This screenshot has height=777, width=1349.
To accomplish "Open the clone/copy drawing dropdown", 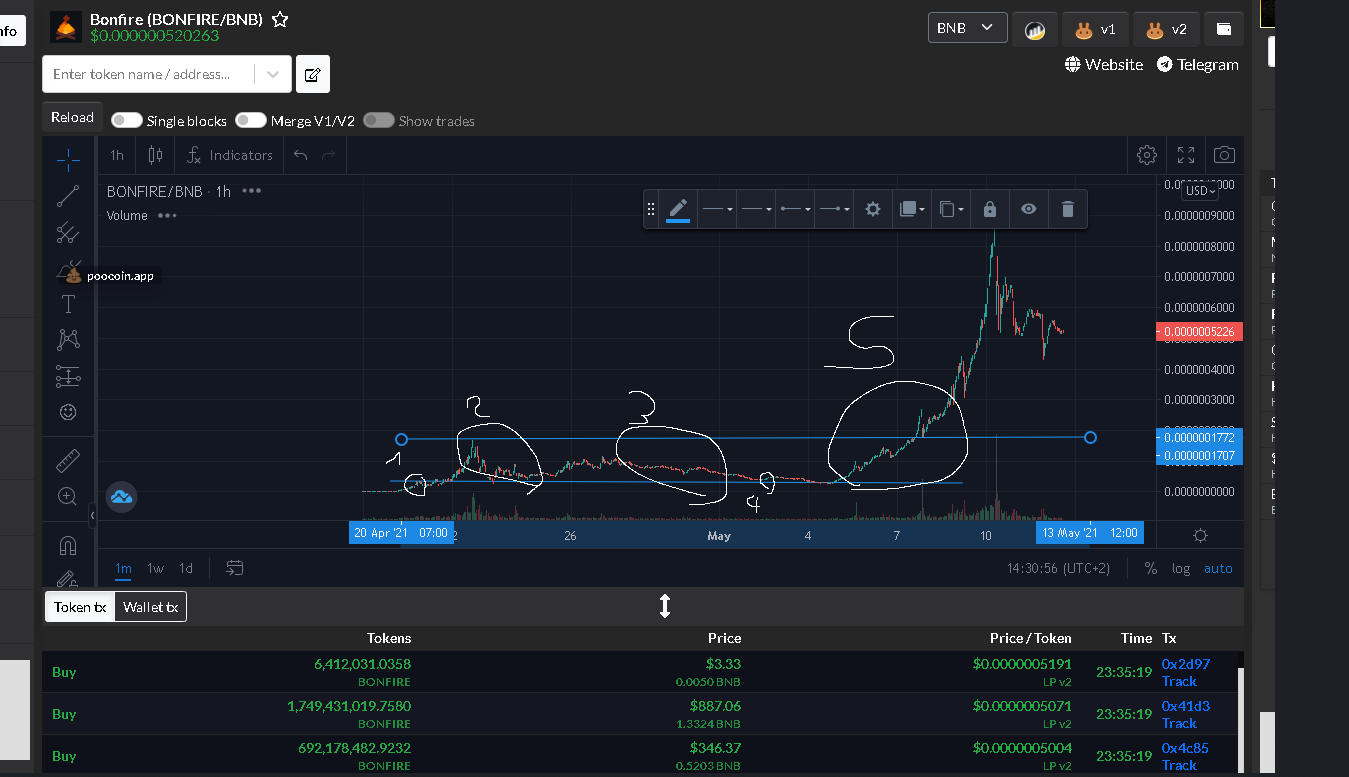I will [951, 209].
